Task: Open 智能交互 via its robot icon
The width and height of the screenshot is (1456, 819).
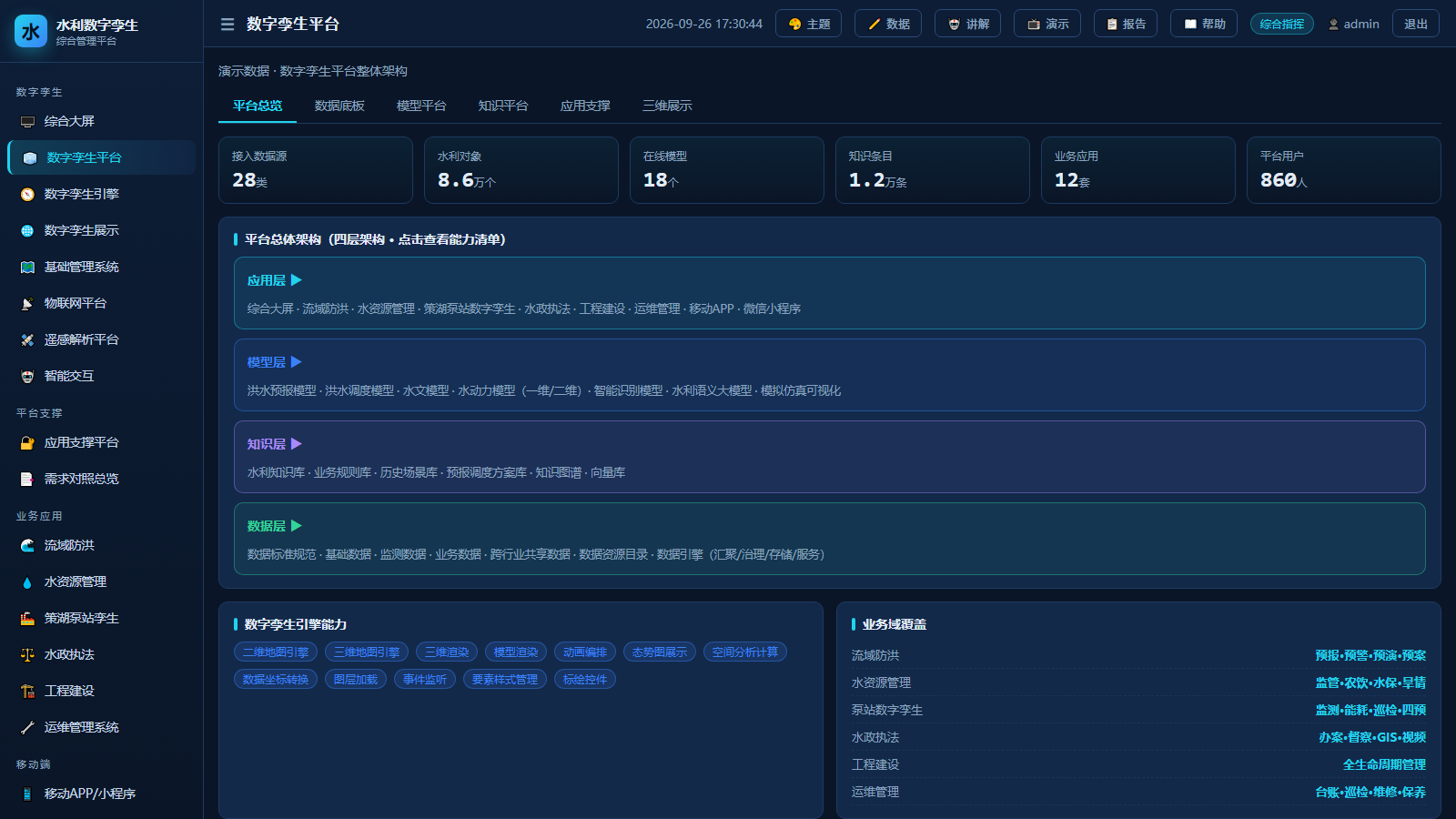Action: click(27, 377)
